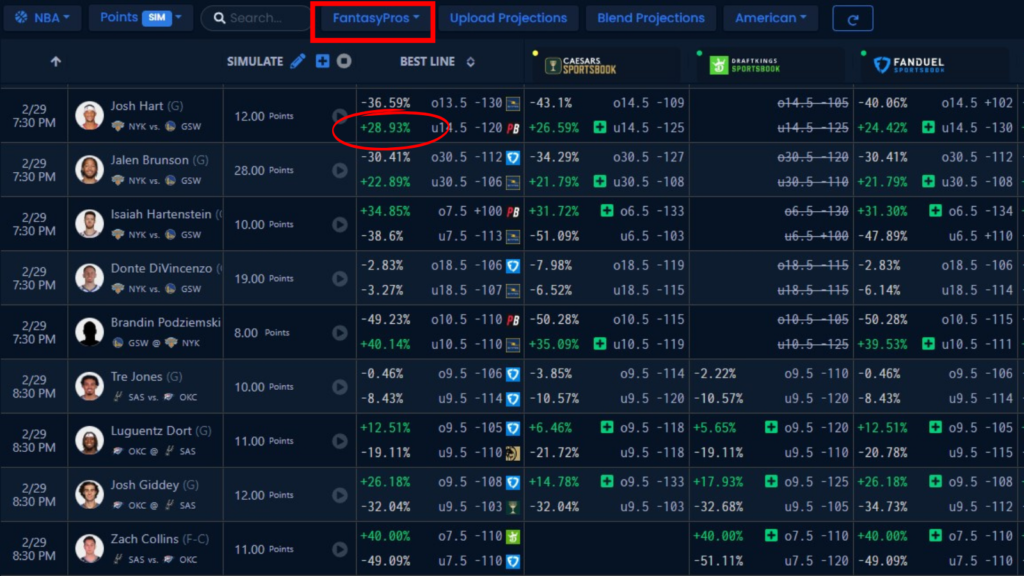Click Luguentz Dort player name
1024x576 pixels.
(151, 430)
